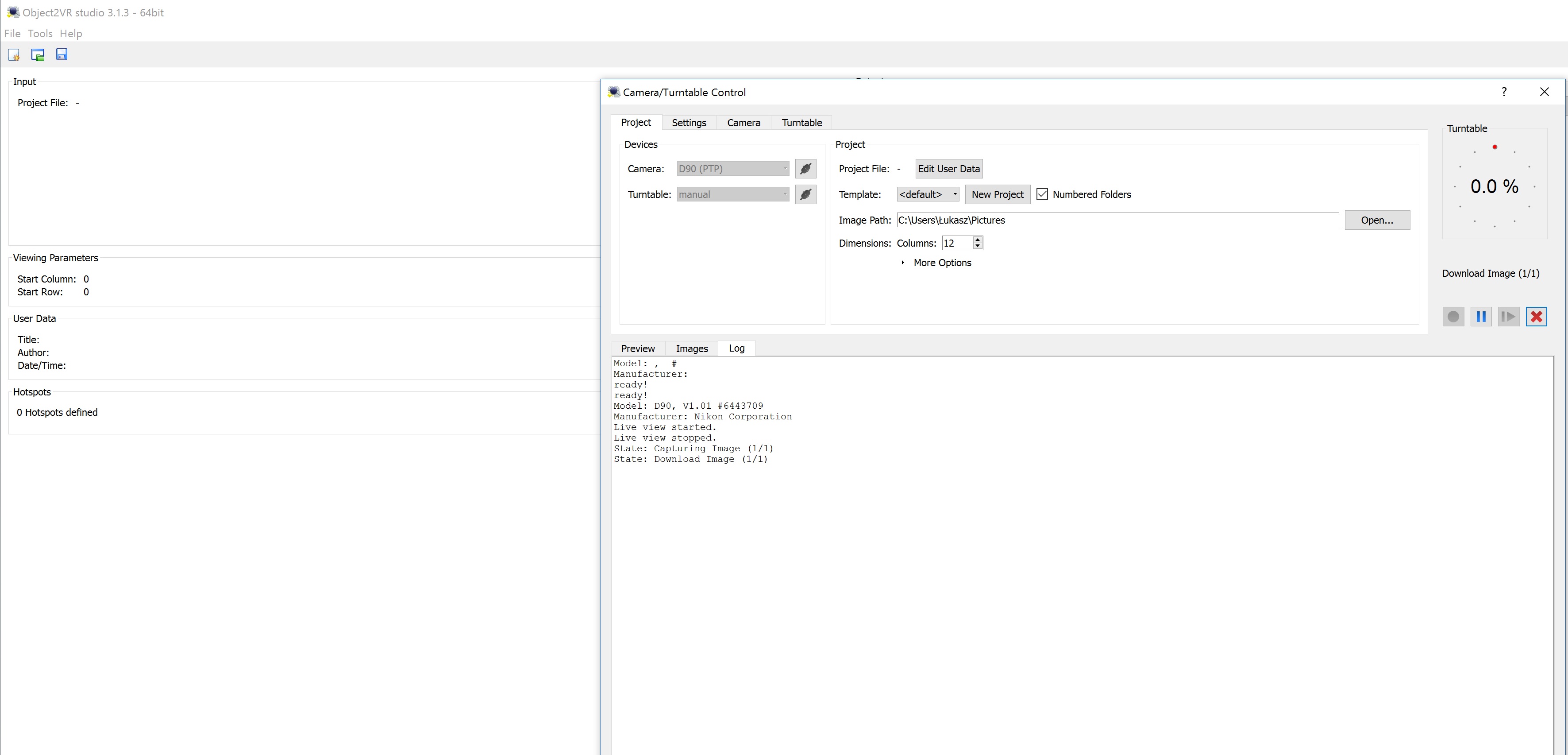Switch to the Turntable tab
This screenshot has width=1568, height=755.
[801, 123]
